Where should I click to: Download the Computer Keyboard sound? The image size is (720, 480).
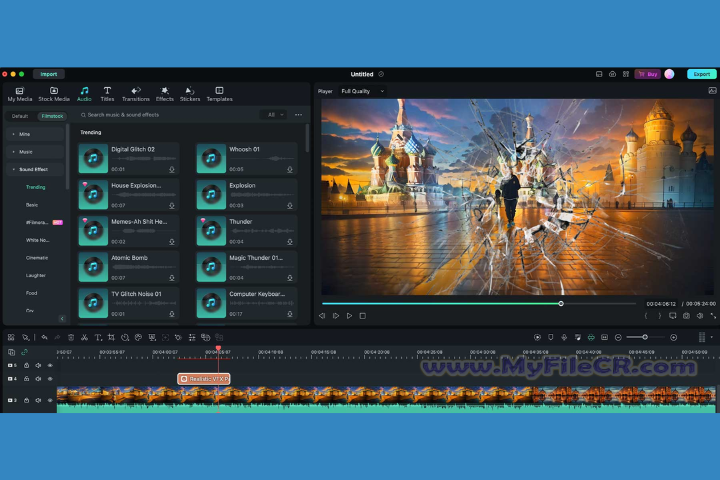coord(290,314)
